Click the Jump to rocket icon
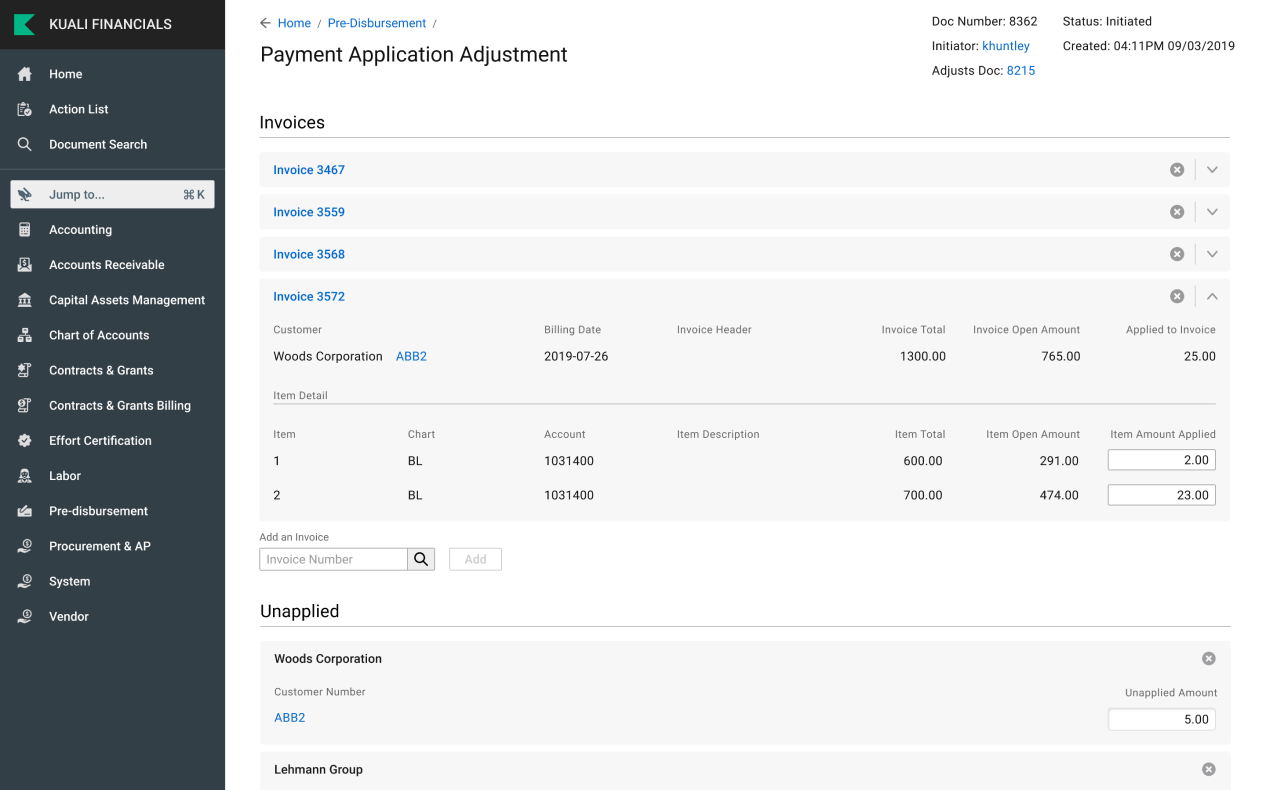Viewport: 1266px width, 790px height. (25, 195)
